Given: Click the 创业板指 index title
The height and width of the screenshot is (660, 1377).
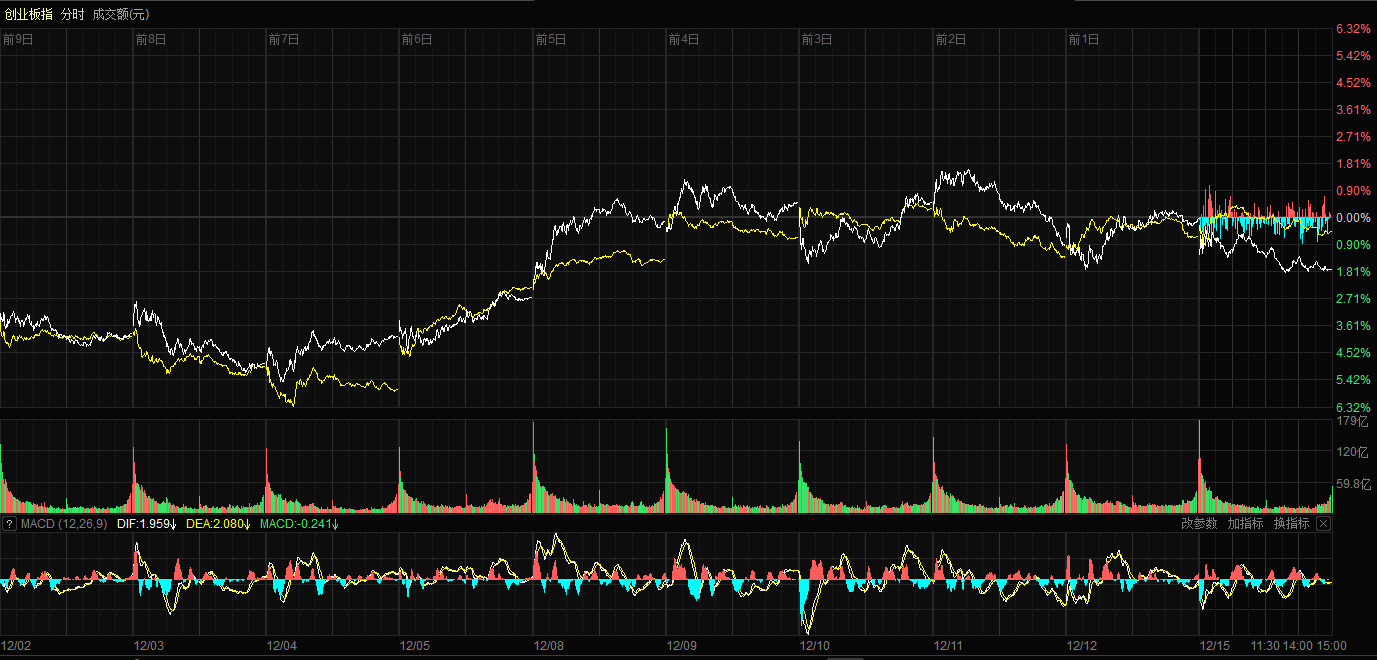Looking at the screenshot, I should (27, 14).
